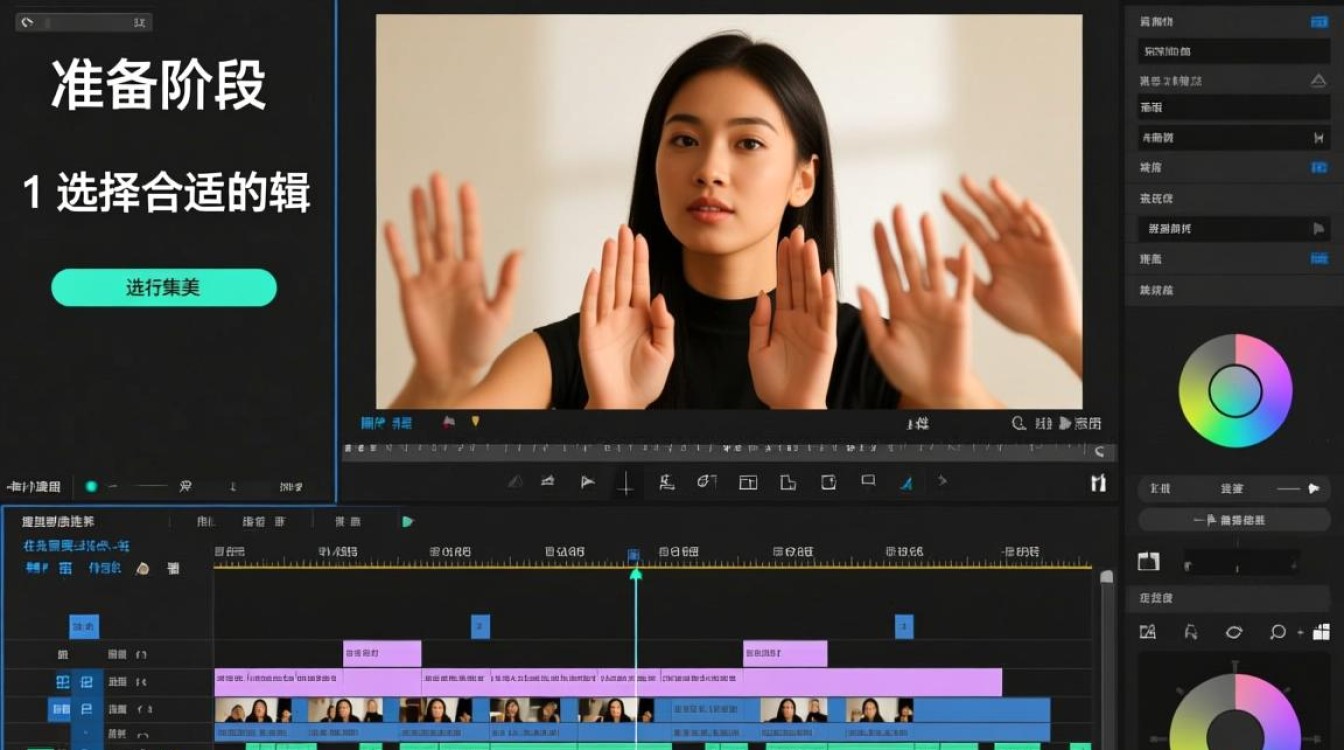Click the plain rectangle icon in the toolbar
Screen dimensions: 1344x750
point(868,480)
